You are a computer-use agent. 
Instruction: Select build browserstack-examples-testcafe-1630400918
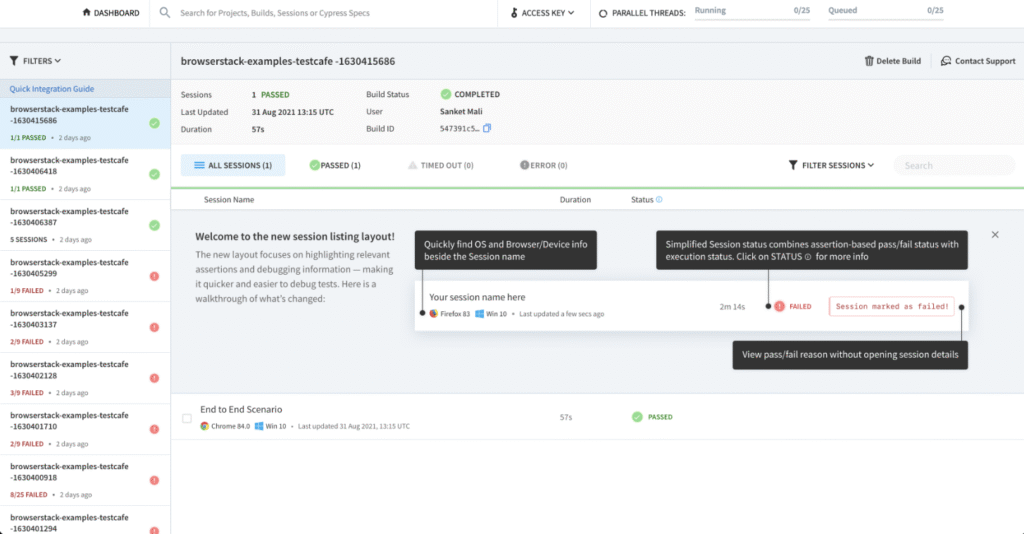point(85,480)
